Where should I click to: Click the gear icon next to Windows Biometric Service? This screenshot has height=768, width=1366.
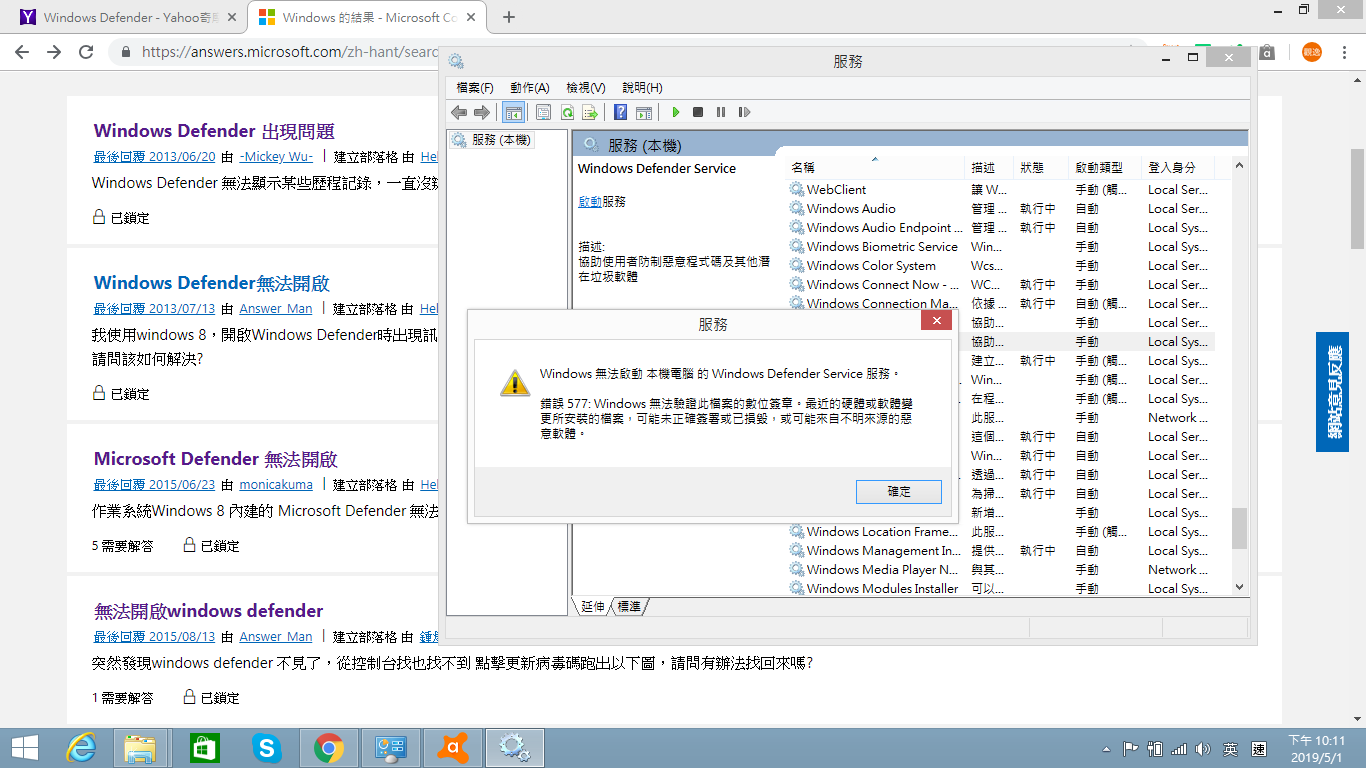[x=797, y=246]
